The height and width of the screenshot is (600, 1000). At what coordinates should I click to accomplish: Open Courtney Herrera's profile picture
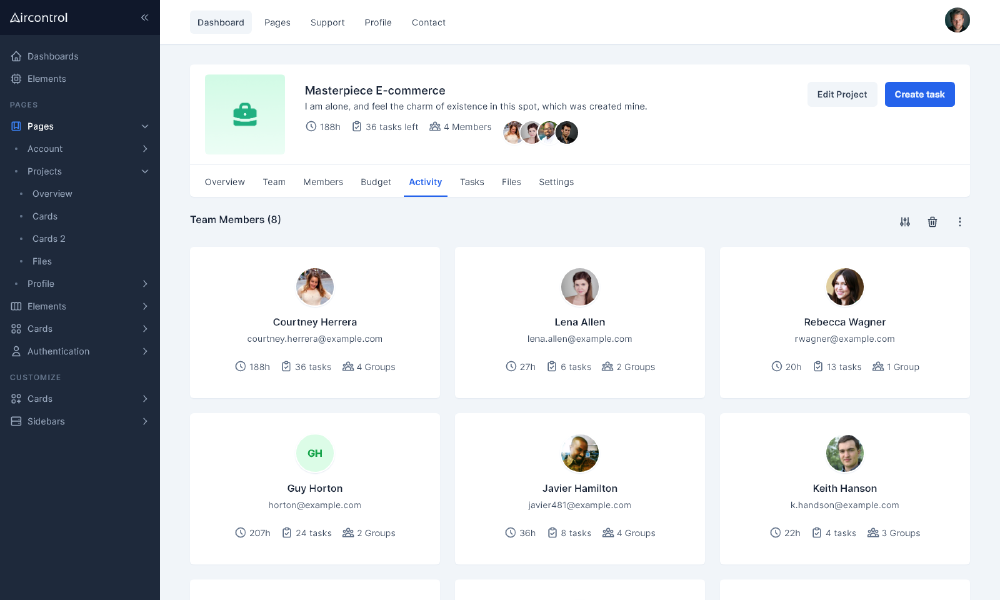pyautogui.click(x=314, y=287)
